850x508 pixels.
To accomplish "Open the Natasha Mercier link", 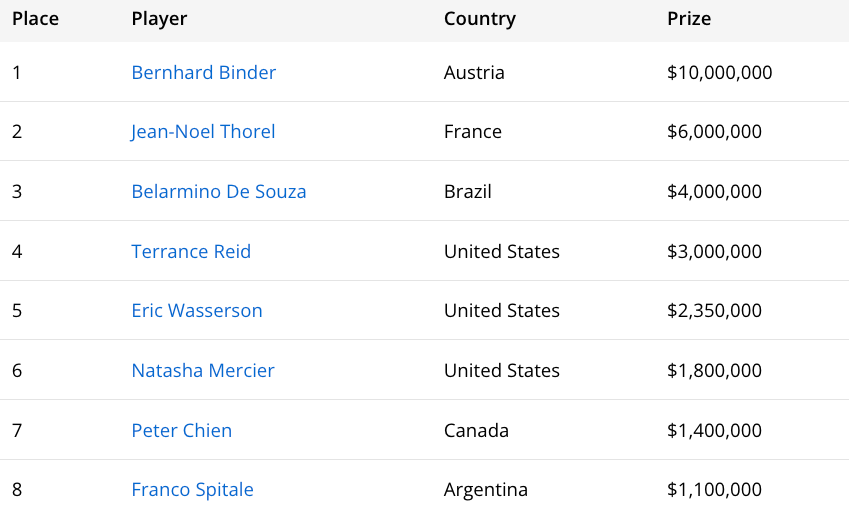I will (203, 370).
